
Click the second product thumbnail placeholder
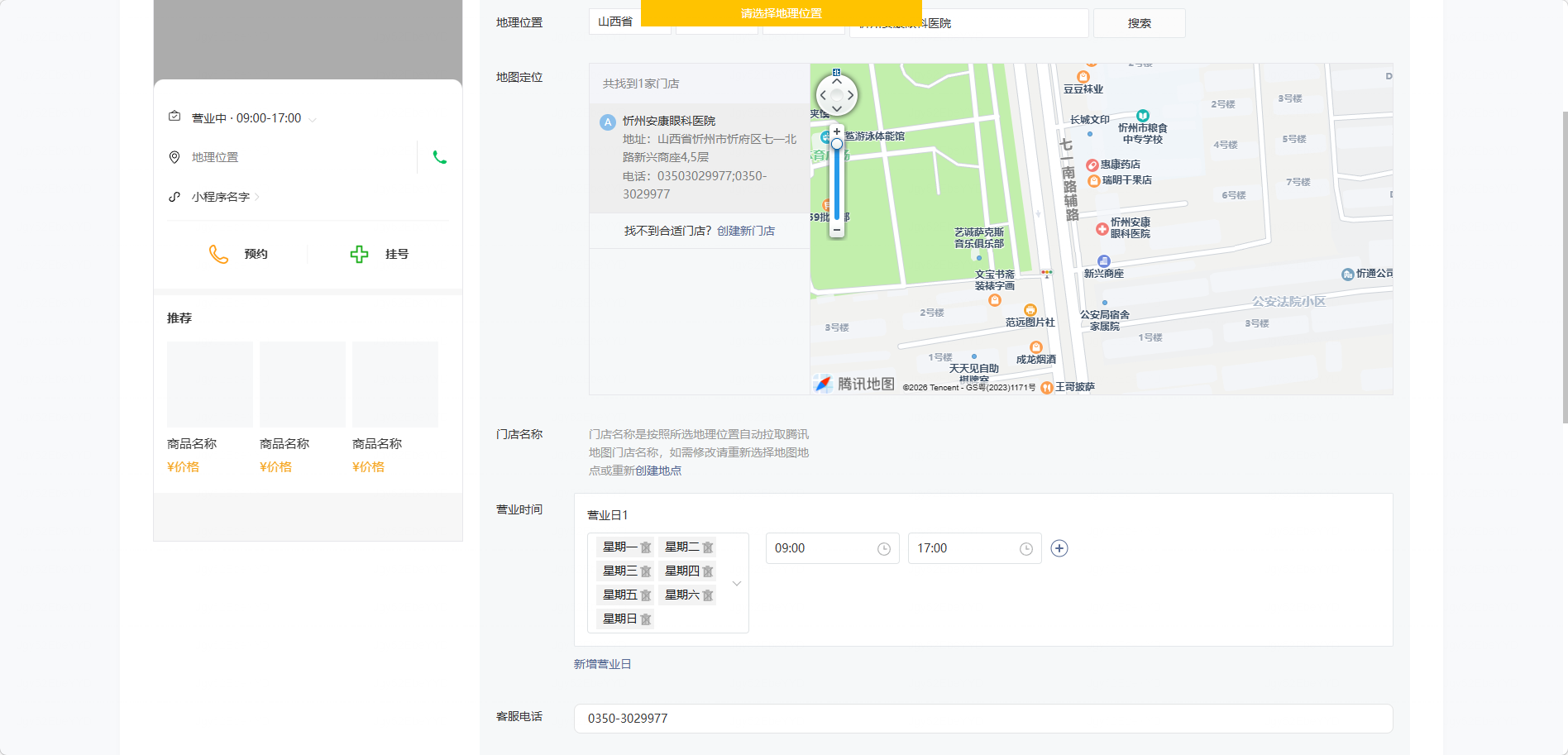(303, 385)
